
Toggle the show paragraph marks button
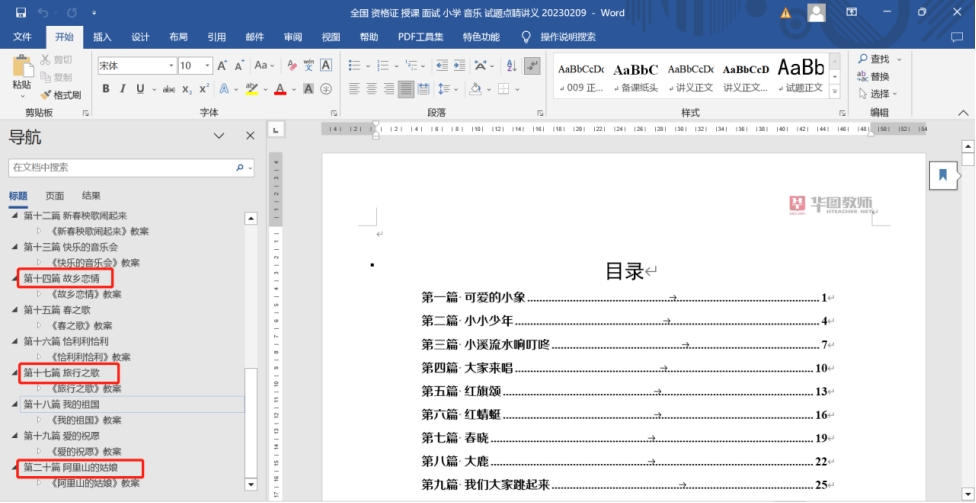(x=532, y=66)
